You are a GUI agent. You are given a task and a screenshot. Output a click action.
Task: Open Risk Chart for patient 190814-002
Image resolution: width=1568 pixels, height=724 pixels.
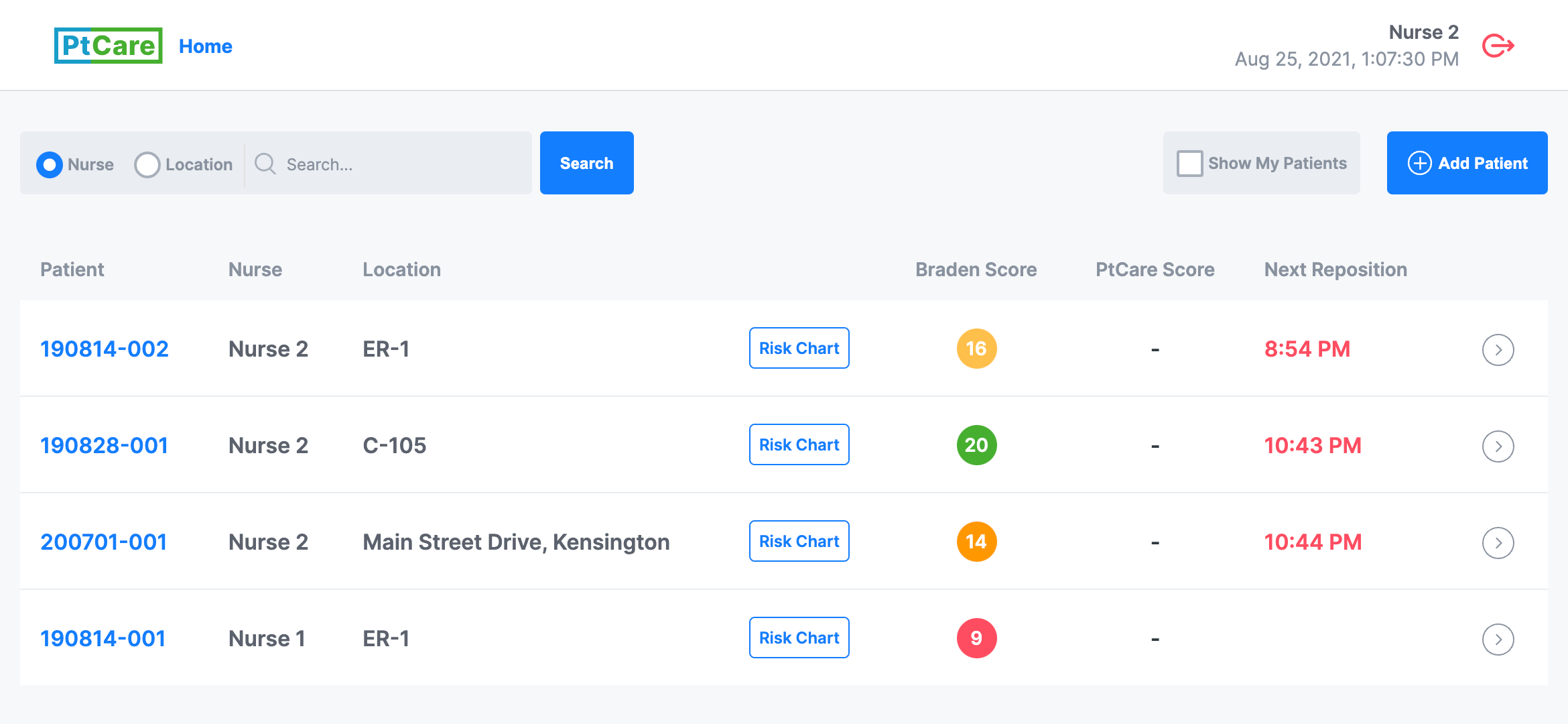pos(799,348)
